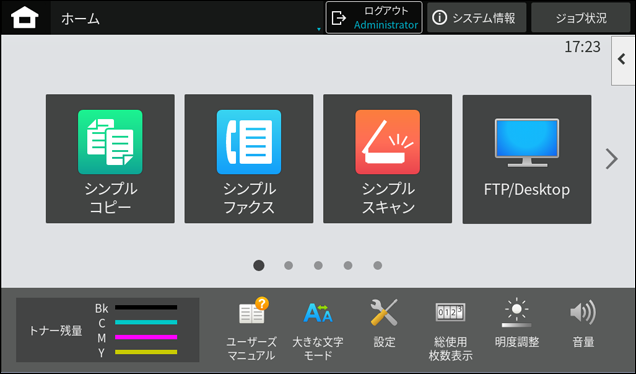636x374 pixels.
Task: Enable 大きな文字モード large text mode
Action: pyautogui.click(x=318, y=329)
